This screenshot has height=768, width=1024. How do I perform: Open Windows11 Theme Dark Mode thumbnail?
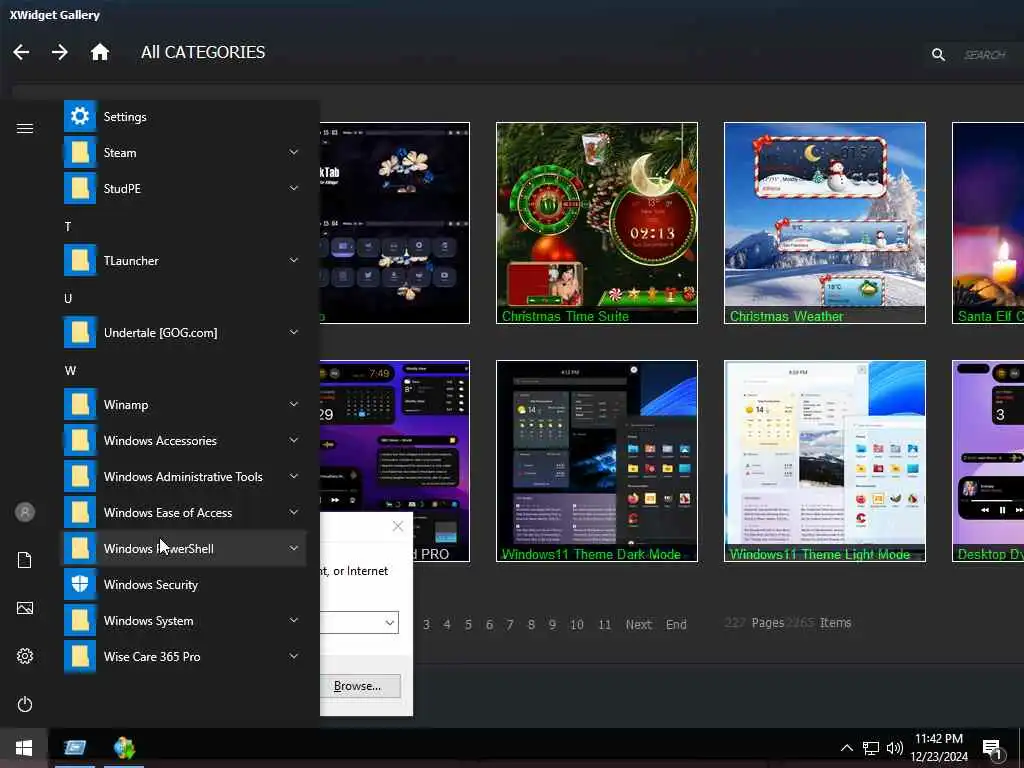coord(597,461)
